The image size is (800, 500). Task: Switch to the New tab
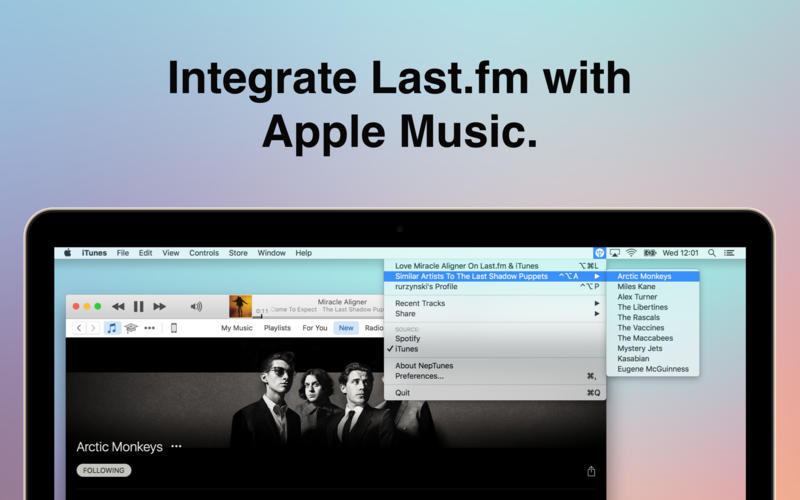[346, 328]
